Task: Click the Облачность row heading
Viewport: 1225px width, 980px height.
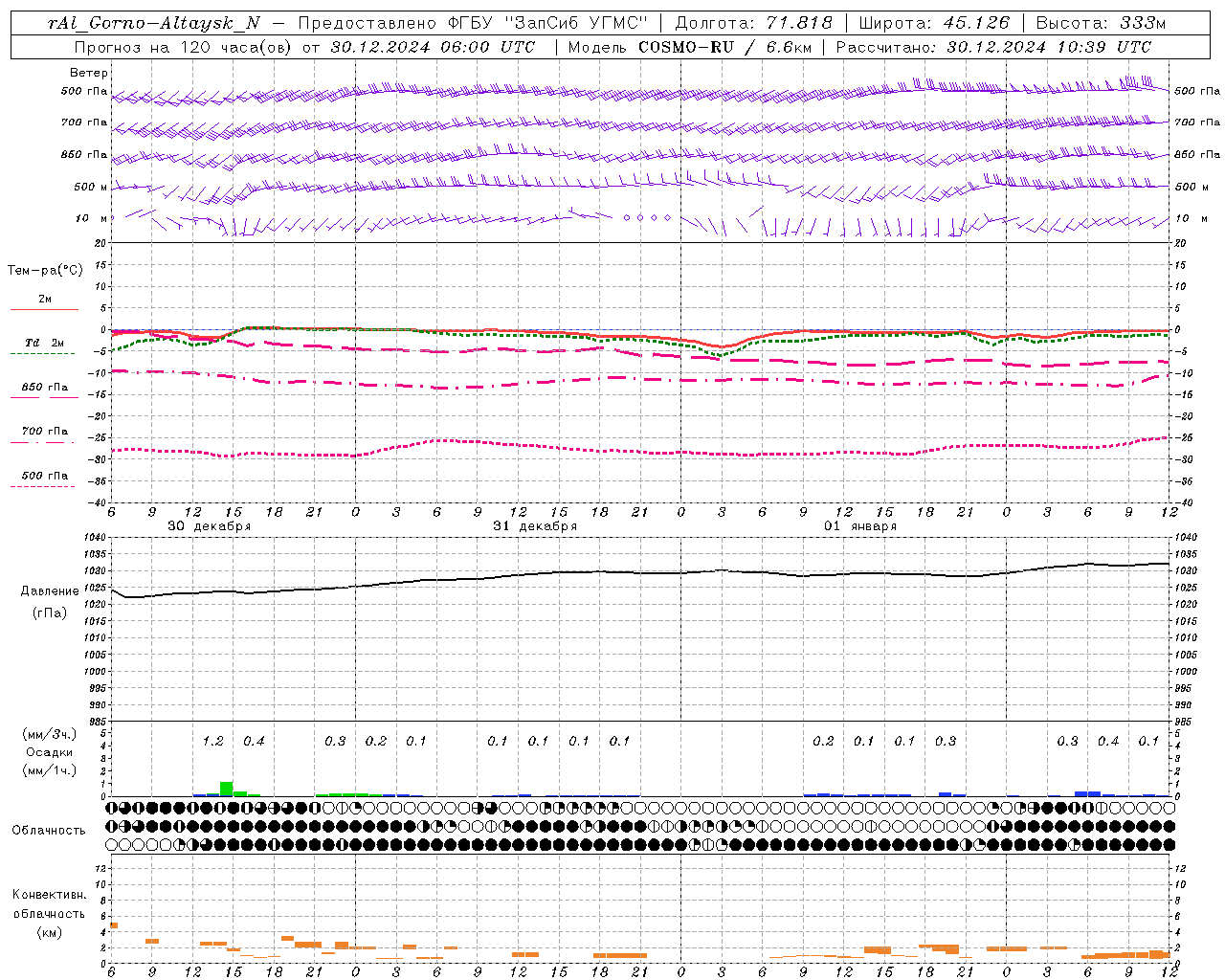Action: (49, 831)
